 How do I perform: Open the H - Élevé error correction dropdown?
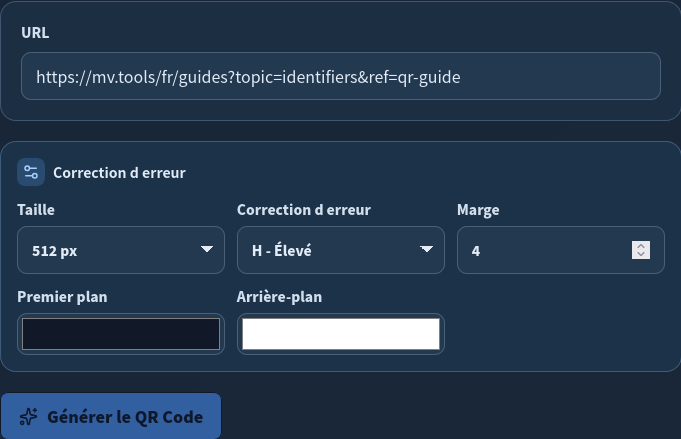(x=341, y=250)
